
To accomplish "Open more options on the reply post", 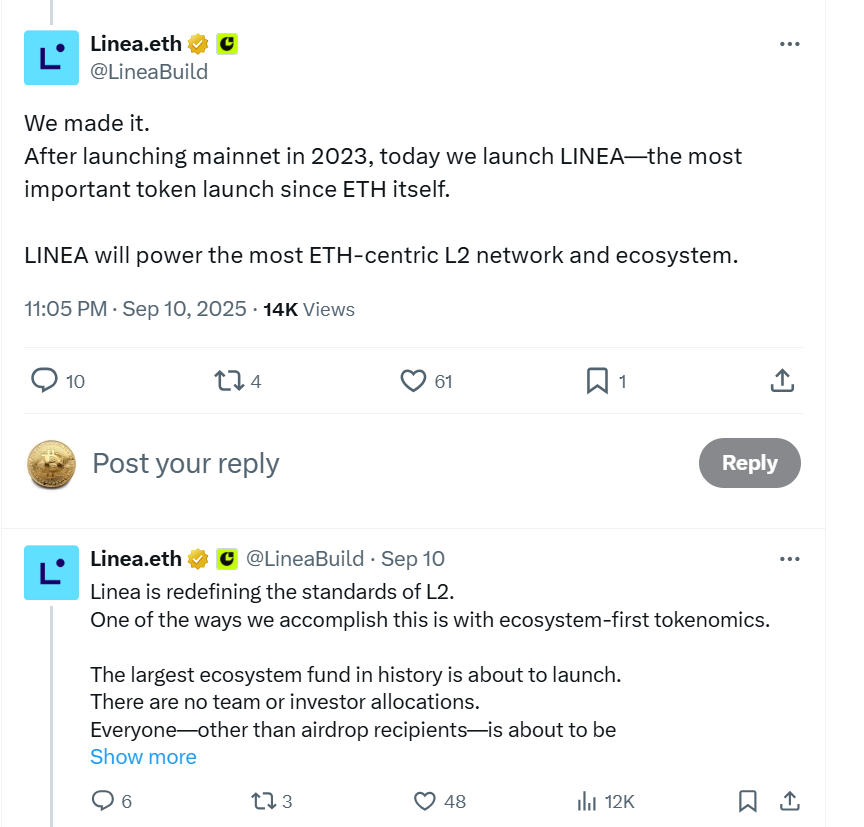I will pos(789,558).
